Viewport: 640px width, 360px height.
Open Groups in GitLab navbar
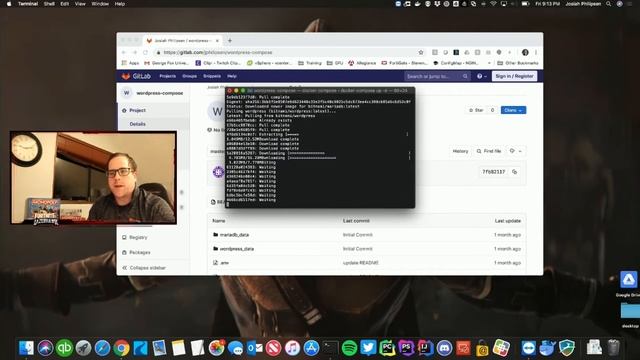tap(189, 76)
